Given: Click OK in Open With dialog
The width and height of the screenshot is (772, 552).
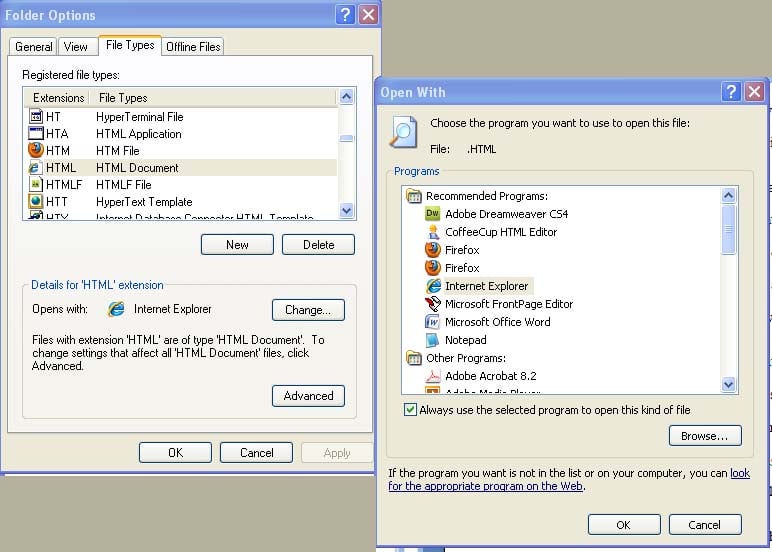Looking at the screenshot, I should pos(624,525).
